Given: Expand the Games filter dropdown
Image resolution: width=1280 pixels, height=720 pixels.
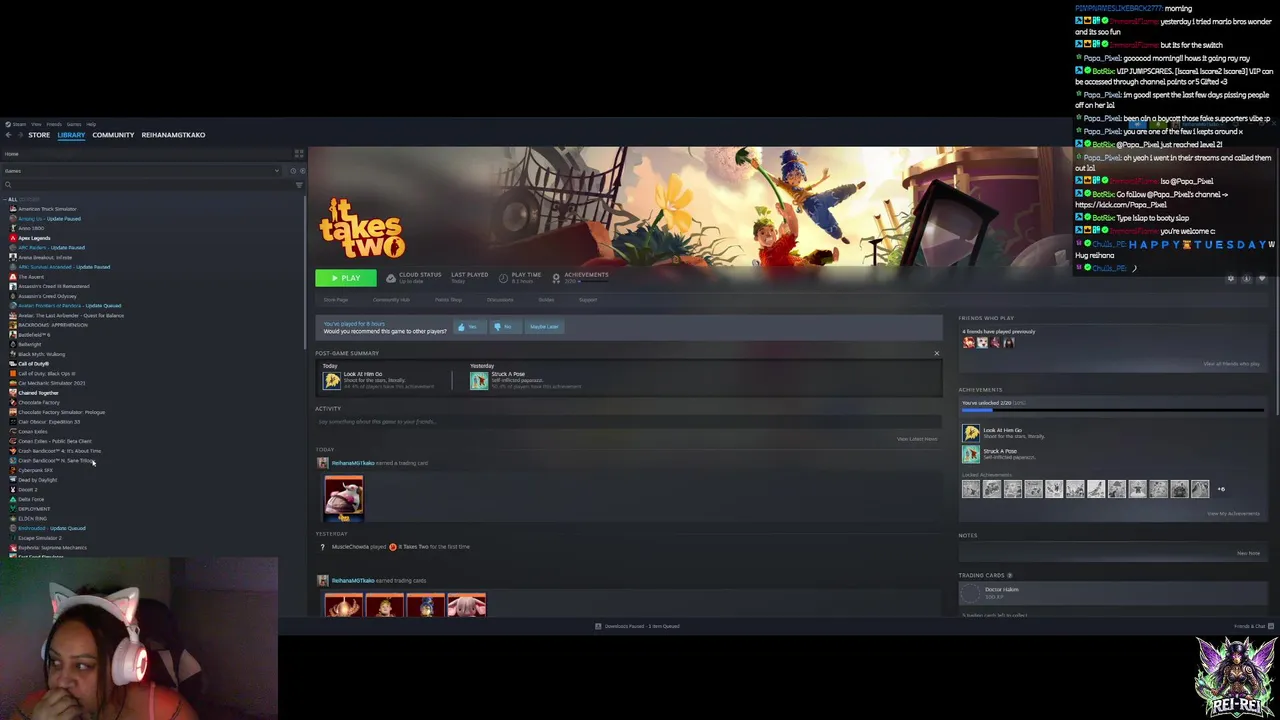Looking at the screenshot, I should click(x=141, y=171).
